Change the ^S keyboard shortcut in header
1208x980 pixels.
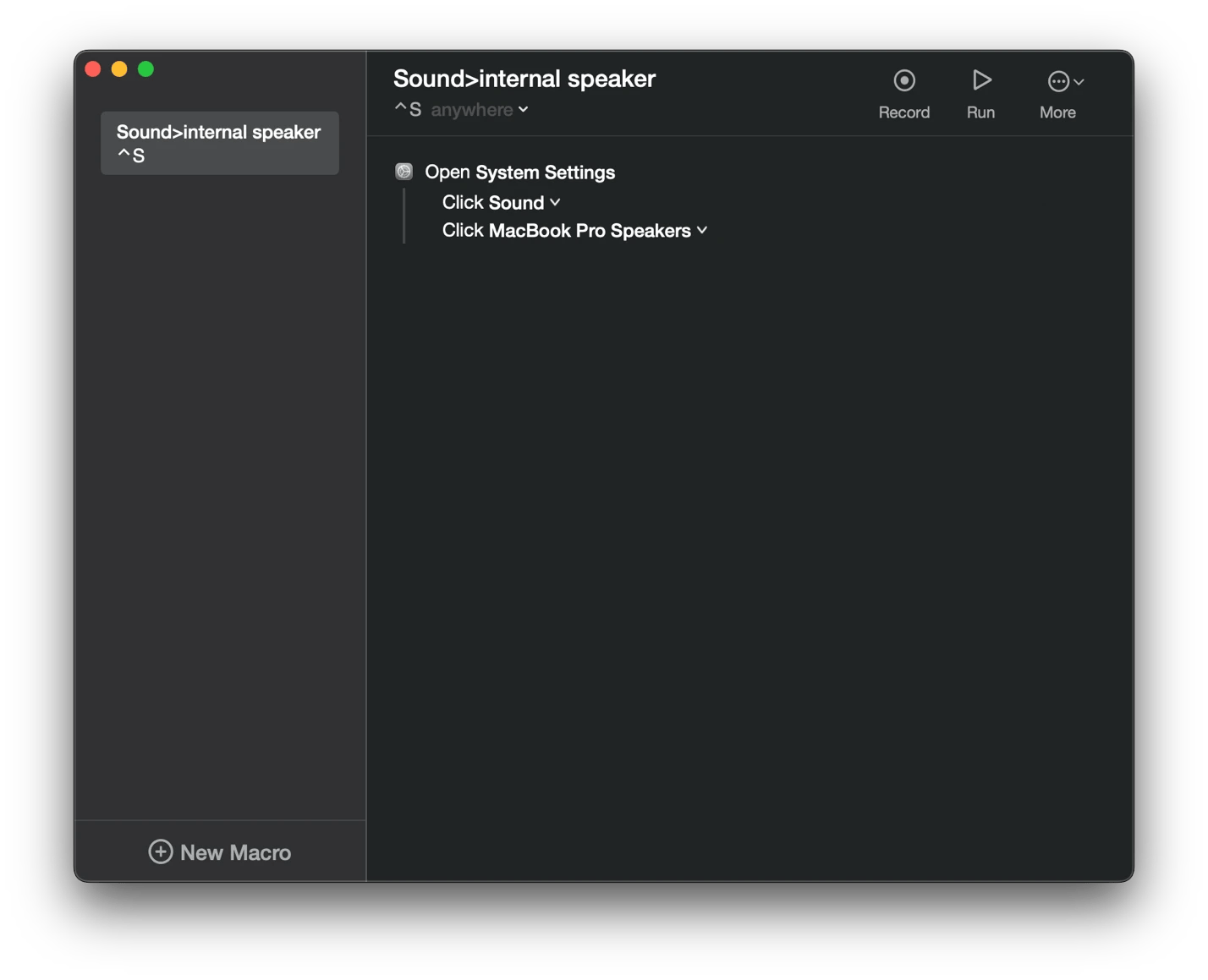408,110
